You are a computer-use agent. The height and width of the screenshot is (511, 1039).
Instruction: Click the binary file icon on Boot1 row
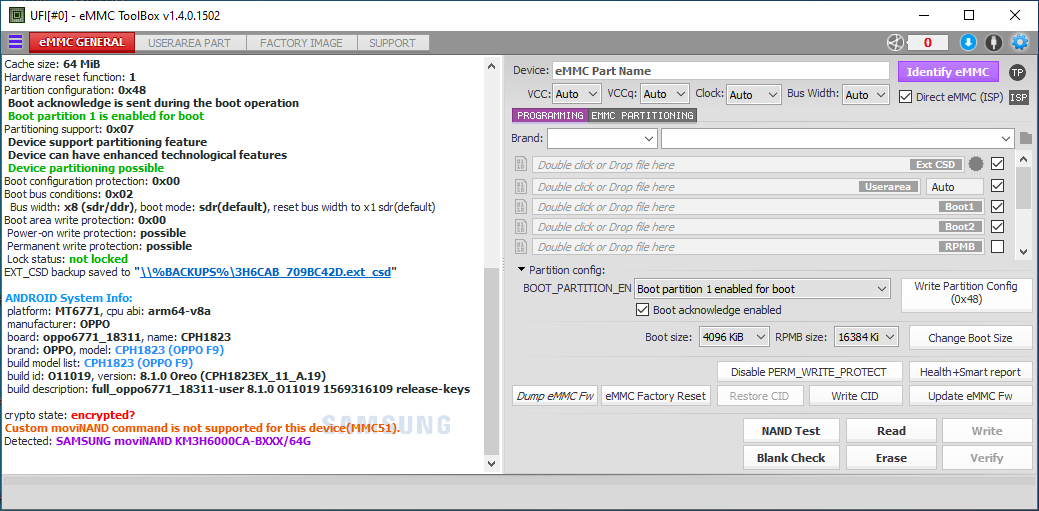tap(521, 207)
